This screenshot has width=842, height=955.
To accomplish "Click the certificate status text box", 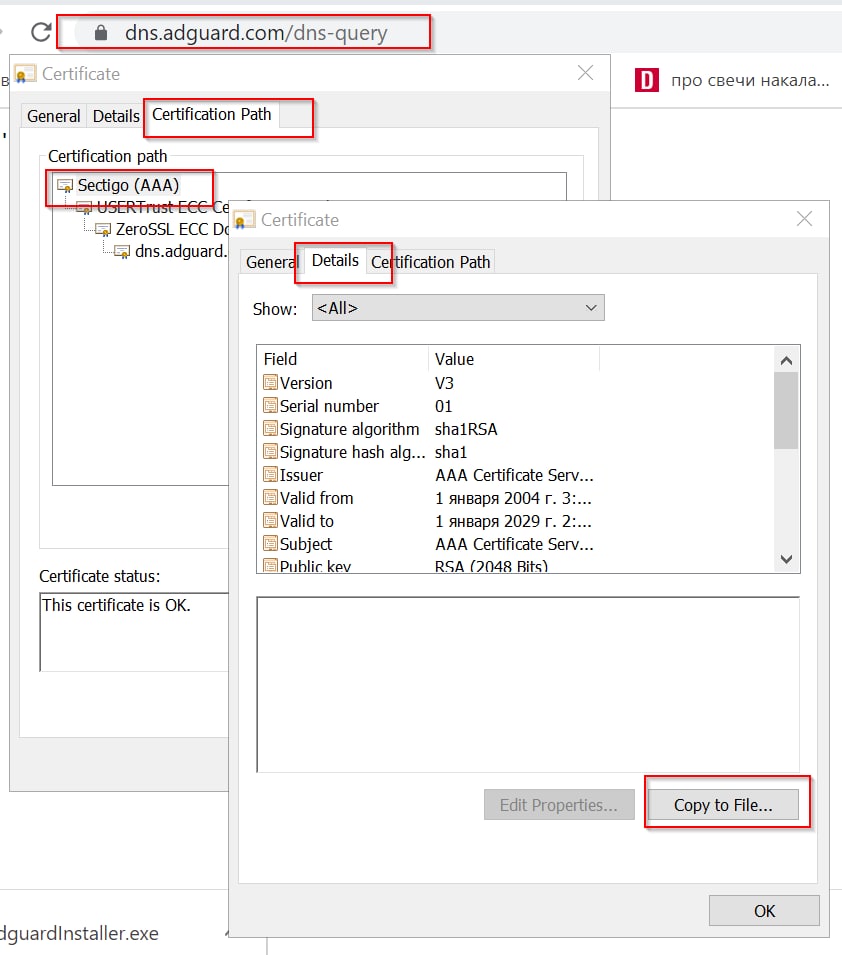I will click(134, 632).
